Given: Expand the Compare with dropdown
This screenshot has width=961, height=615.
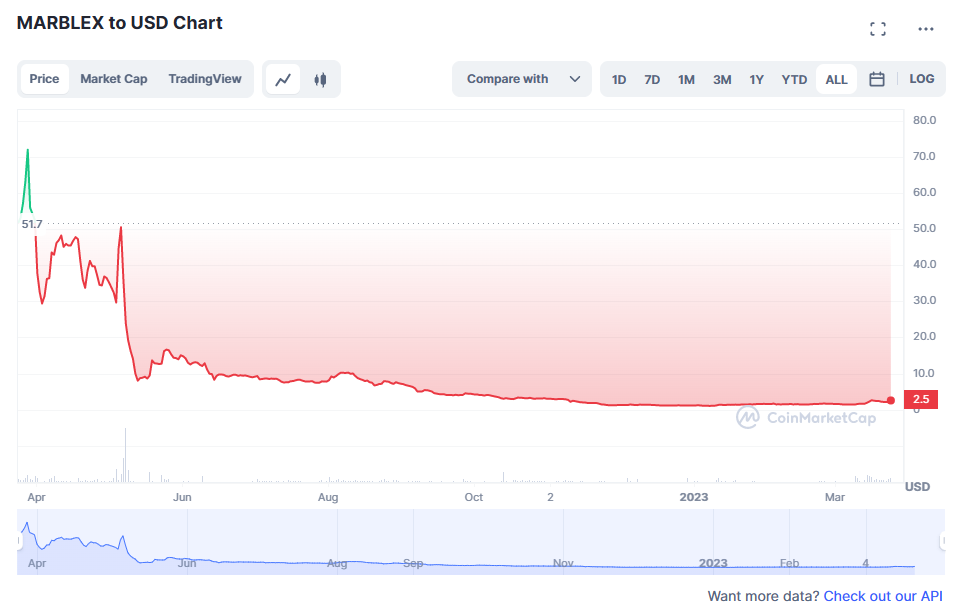Looking at the screenshot, I should pyautogui.click(x=522, y=79).
